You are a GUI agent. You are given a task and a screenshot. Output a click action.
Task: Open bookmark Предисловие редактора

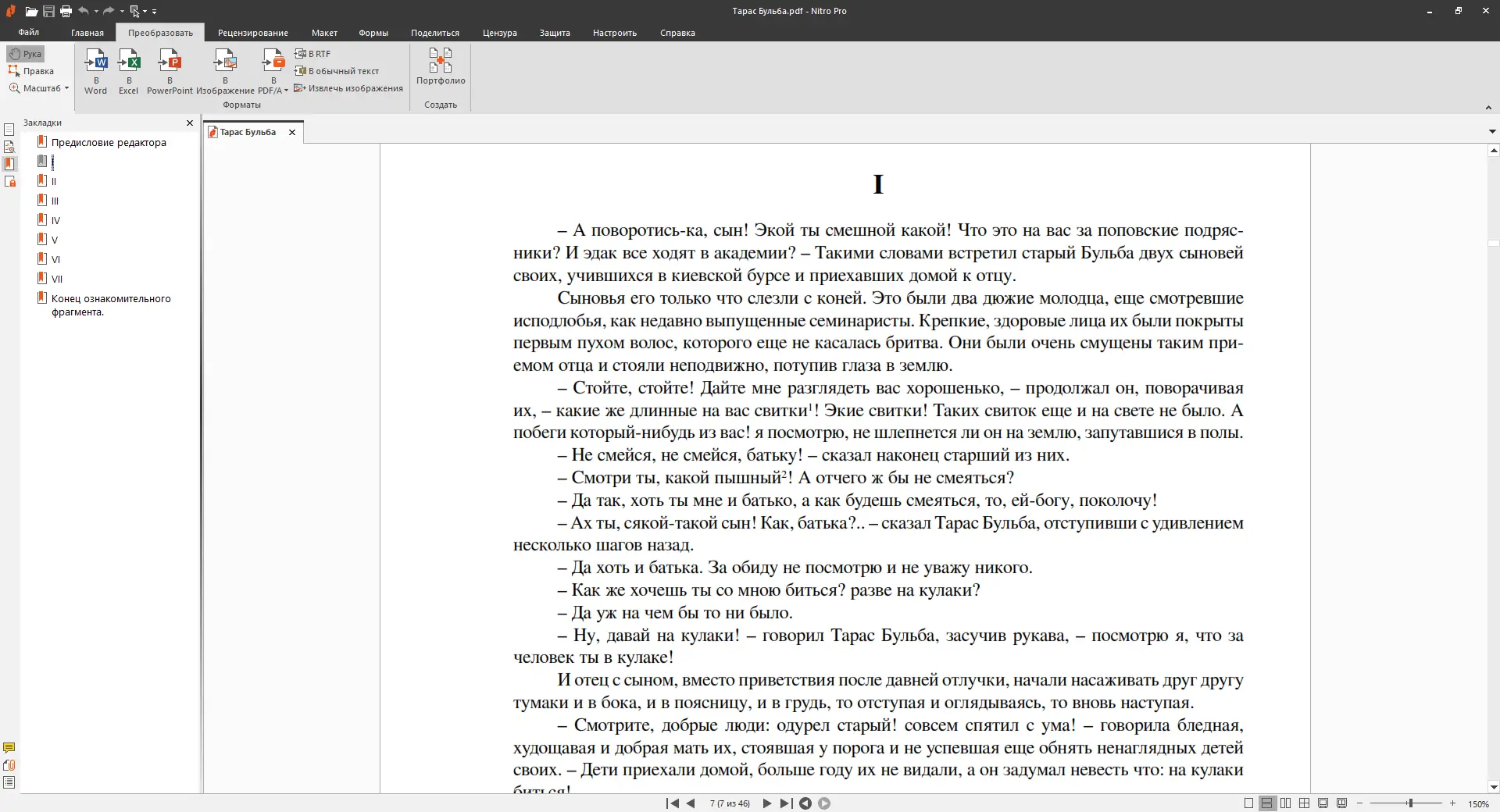[109, 143]
